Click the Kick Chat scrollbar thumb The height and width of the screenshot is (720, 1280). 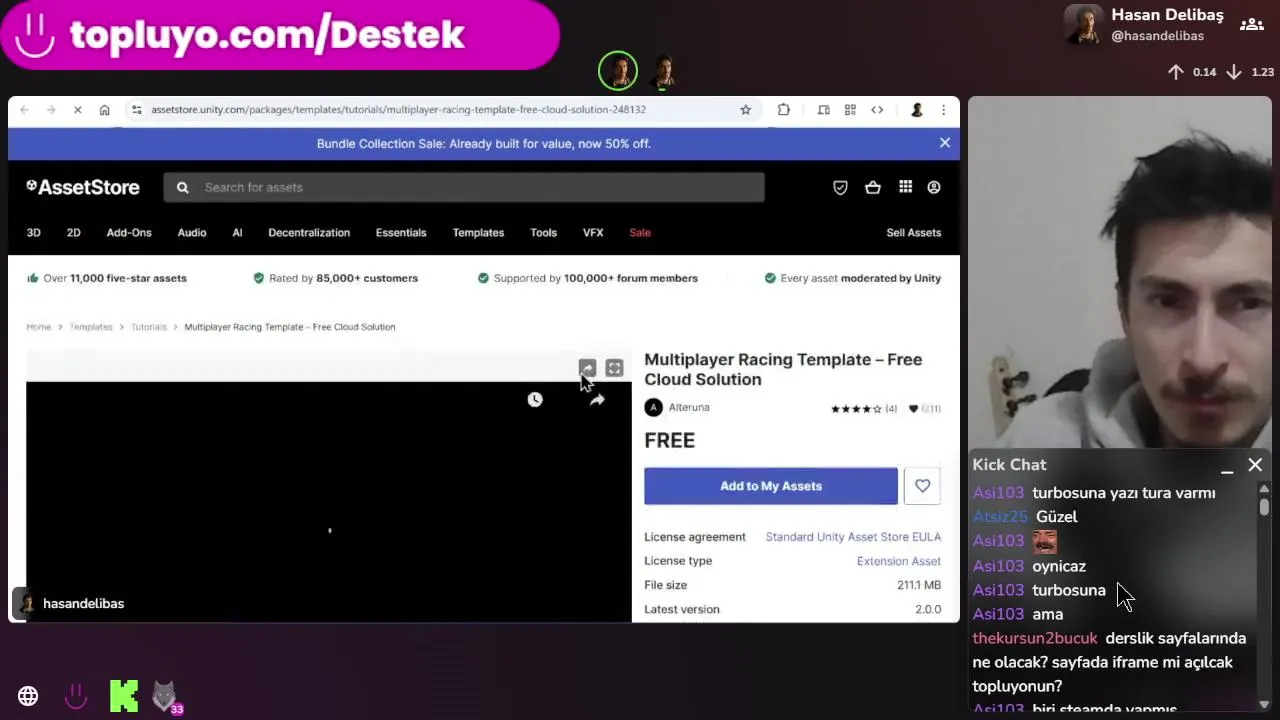coord(1264,506)
